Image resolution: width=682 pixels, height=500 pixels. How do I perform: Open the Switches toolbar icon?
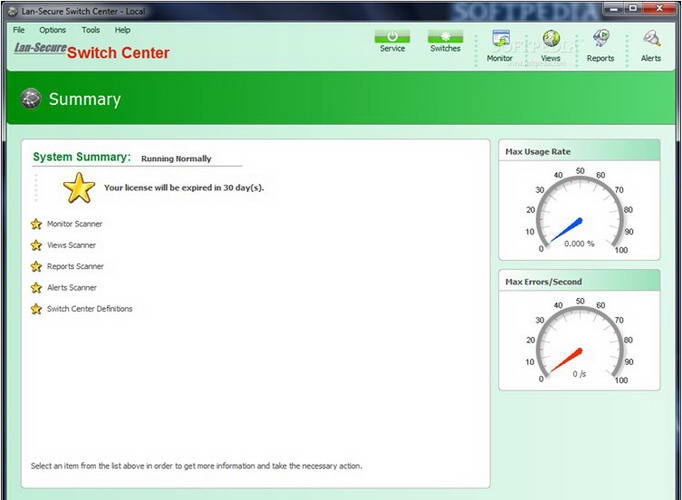445,37
